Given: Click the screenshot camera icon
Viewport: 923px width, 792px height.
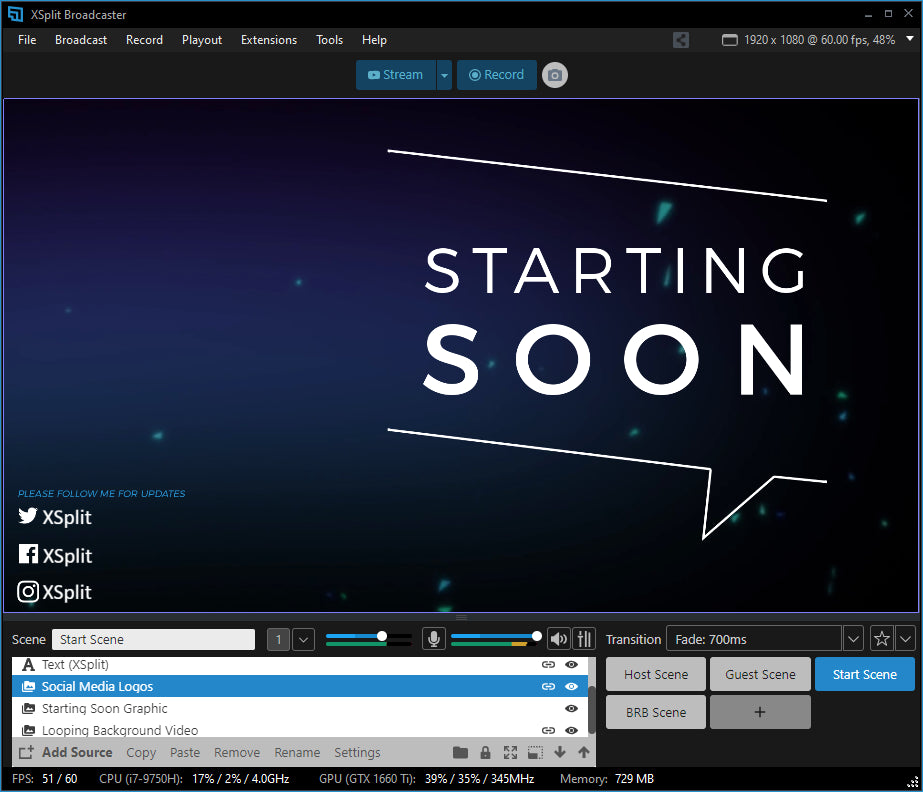Looking at the screenshot, I should pos(555,75).
